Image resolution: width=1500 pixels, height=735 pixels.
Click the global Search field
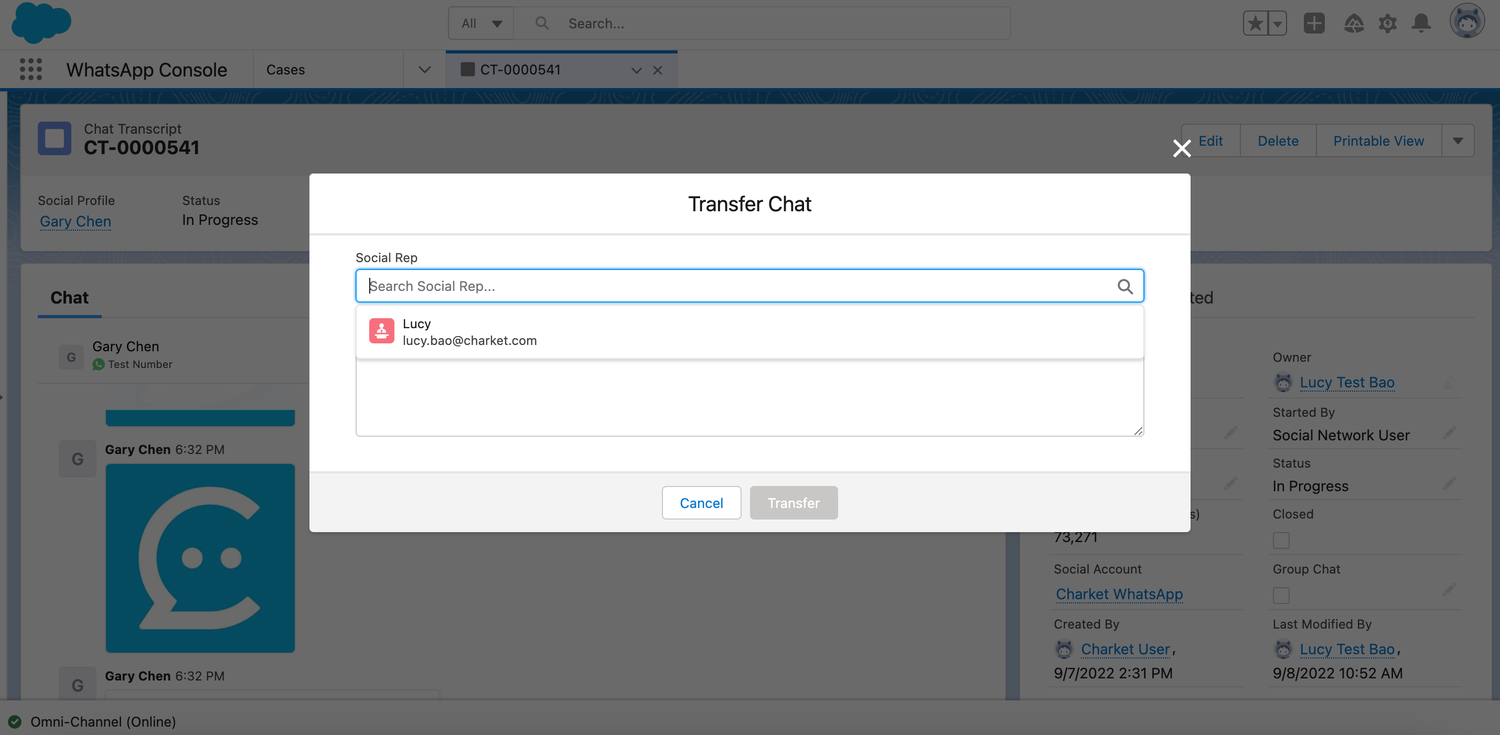pos(762,23)
